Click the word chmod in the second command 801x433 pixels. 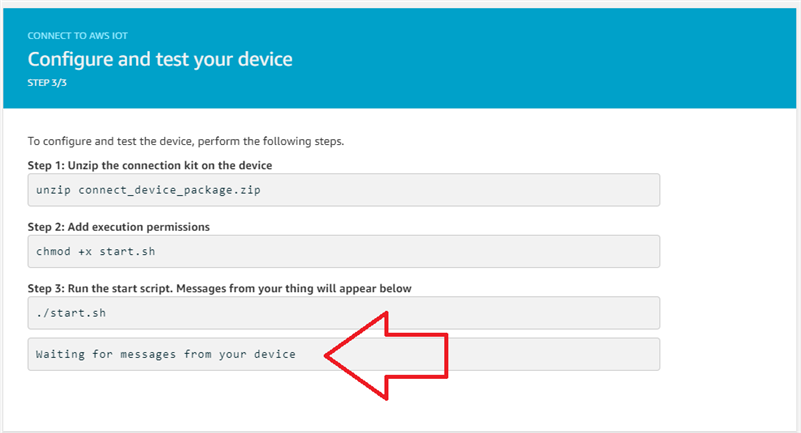click(52, 251)
